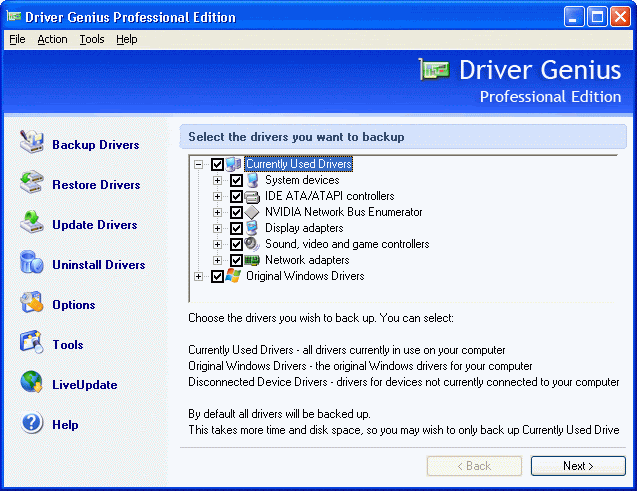
Task: Open the Action menu
Action: pyautogui.click(x=52, y=39)
